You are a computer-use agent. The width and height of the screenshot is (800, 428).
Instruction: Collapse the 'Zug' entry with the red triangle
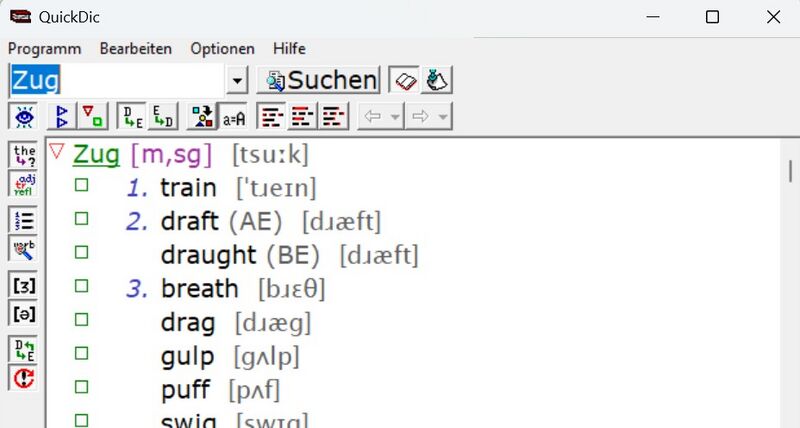[x=57, y=152]
